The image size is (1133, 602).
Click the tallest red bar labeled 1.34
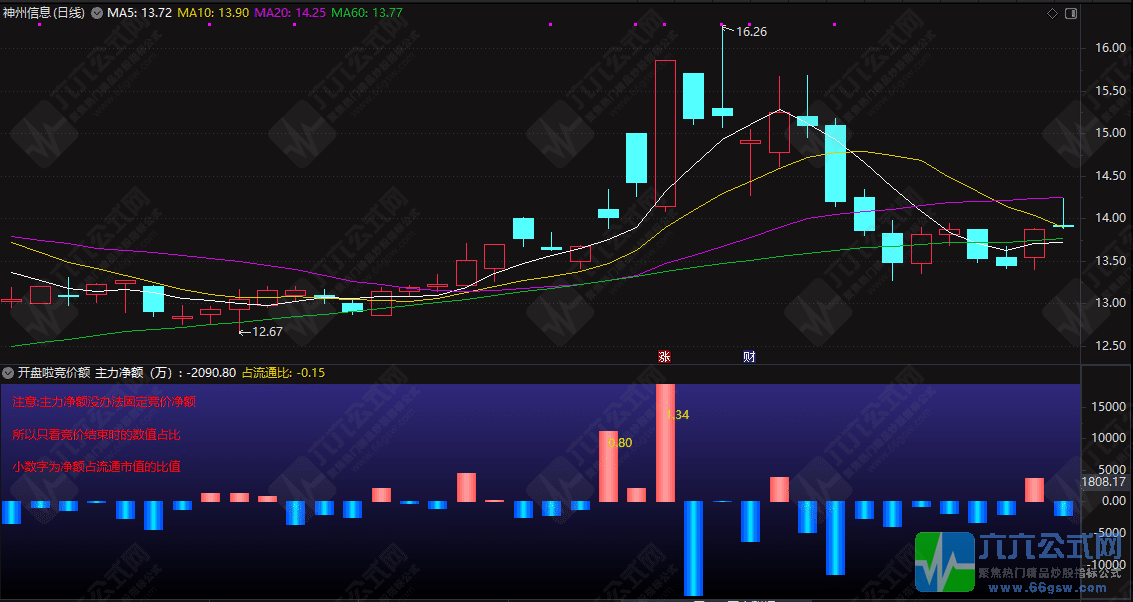coord(665,445)
